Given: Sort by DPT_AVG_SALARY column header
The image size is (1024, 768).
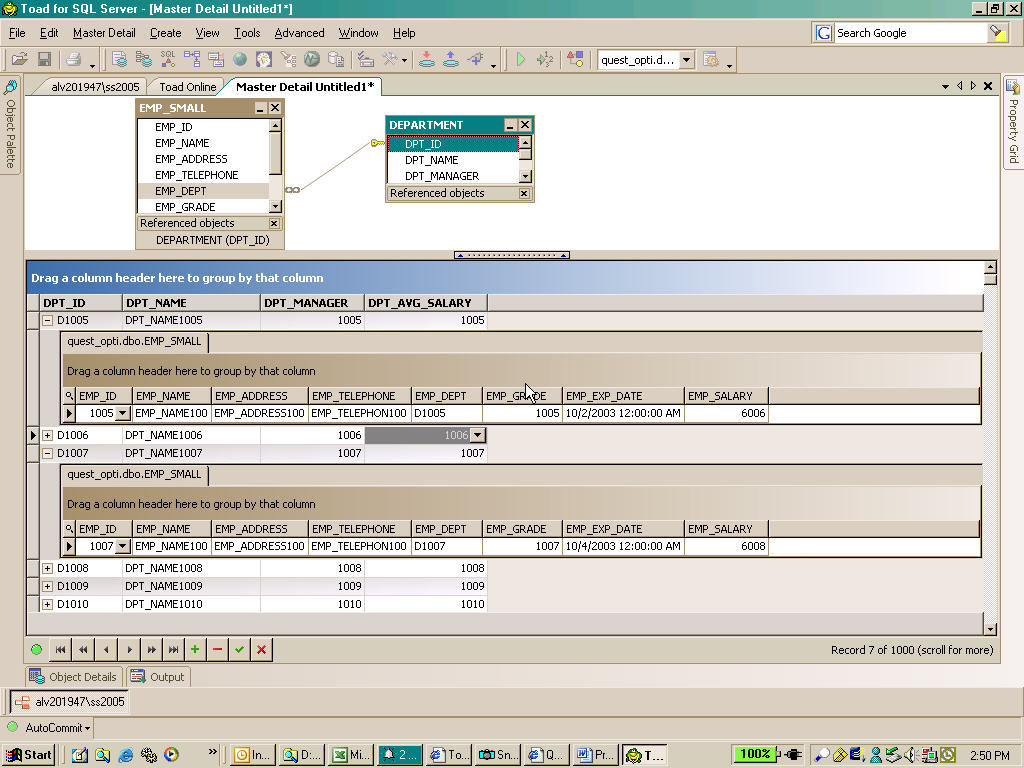Looking at the screenshot, I should [x=425, y=303].
